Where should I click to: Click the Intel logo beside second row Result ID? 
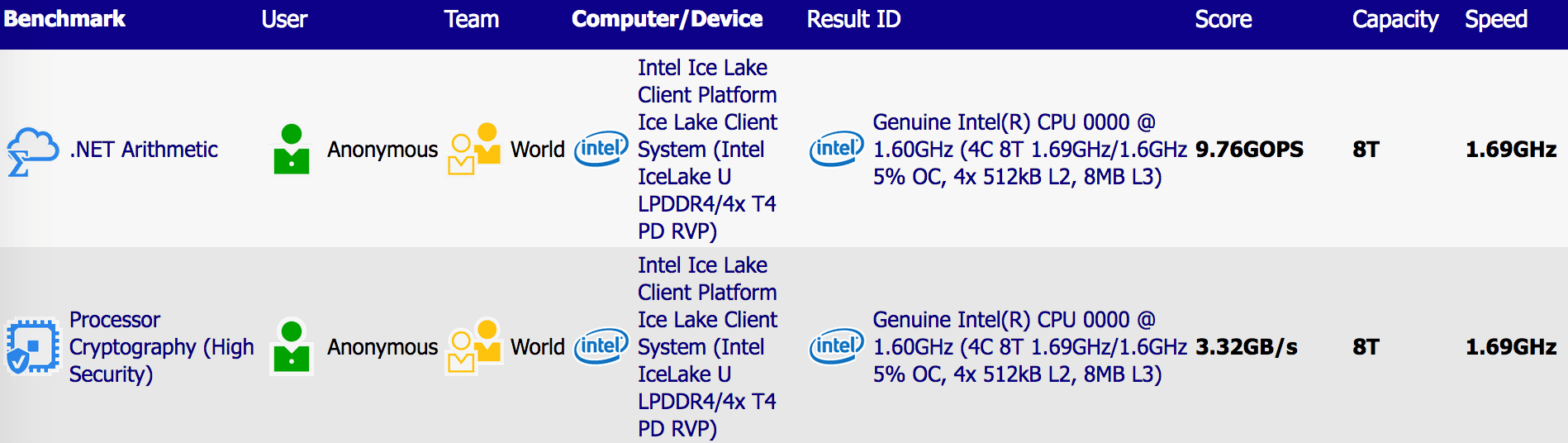coord(836,346)
